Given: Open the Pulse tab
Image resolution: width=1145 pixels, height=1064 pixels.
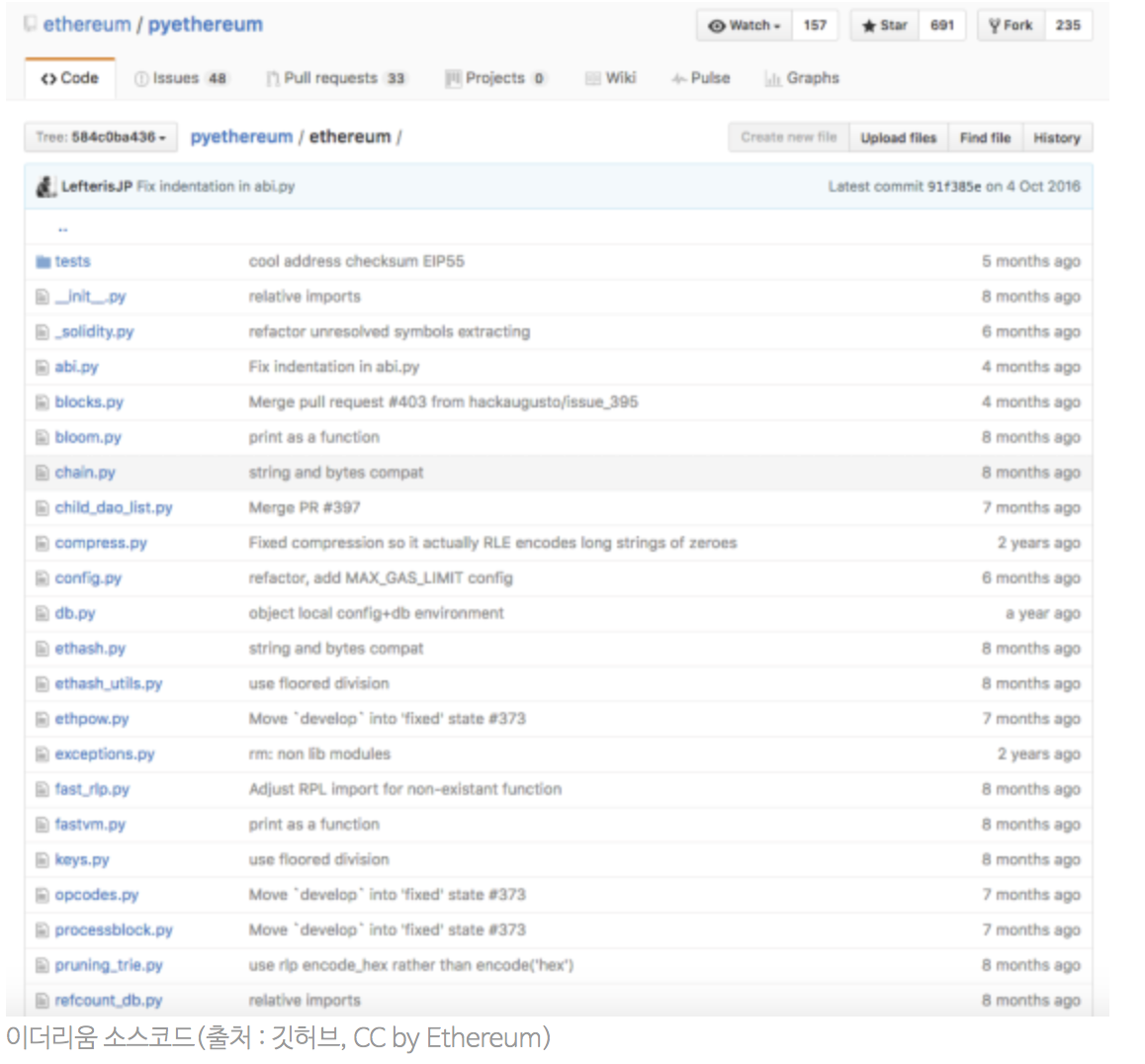Looking at the screenshot, I should pos(701,78).
